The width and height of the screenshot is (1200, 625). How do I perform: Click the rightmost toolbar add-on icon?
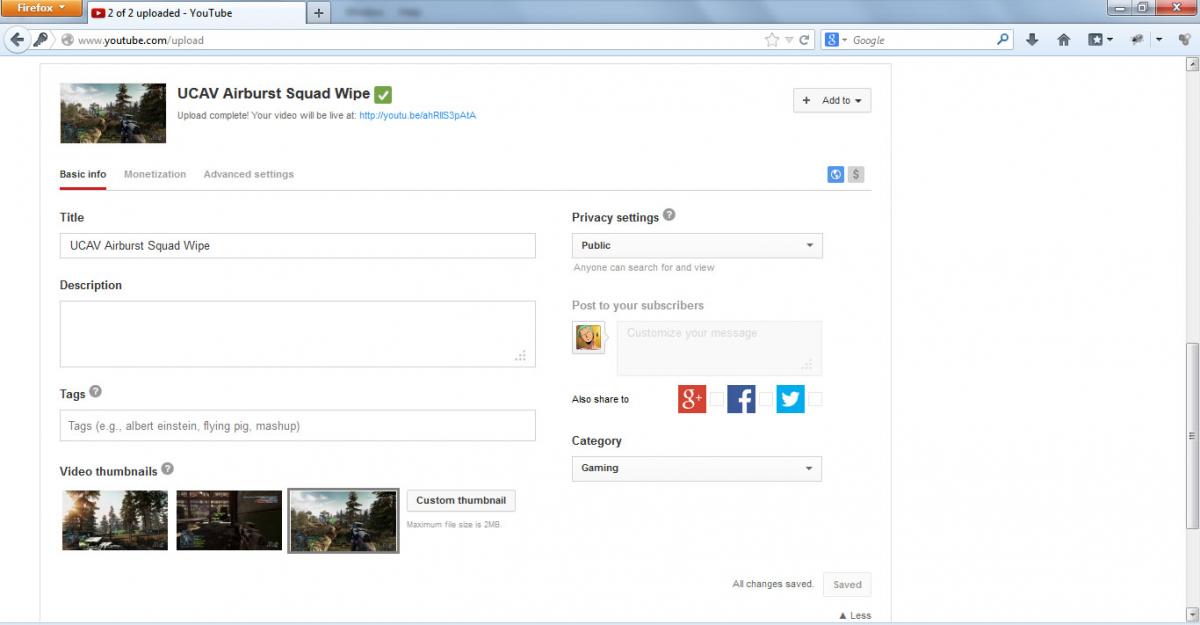point(1185,40)
